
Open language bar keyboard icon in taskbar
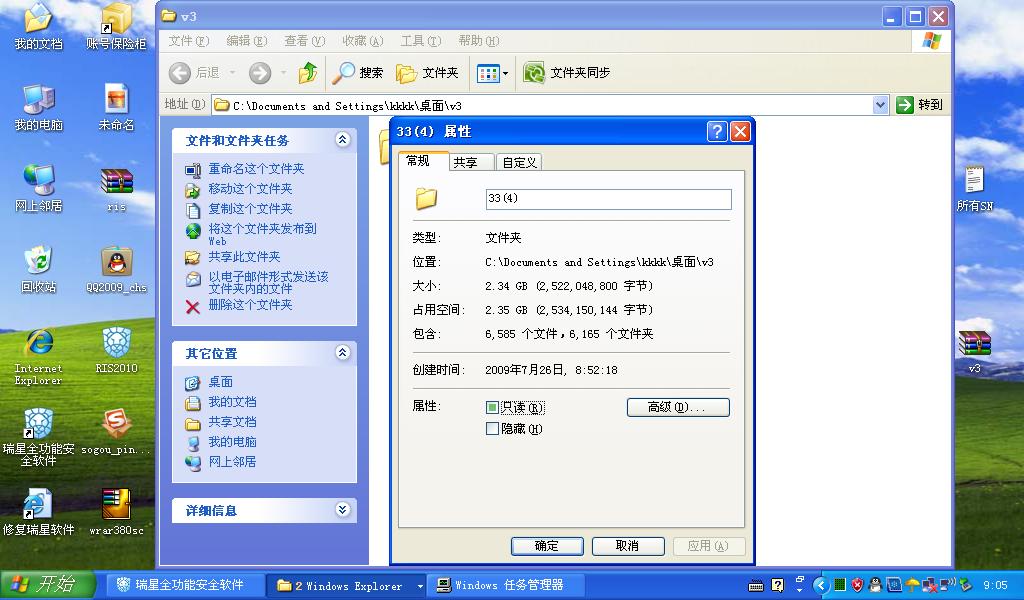click(x=756, y=586)
